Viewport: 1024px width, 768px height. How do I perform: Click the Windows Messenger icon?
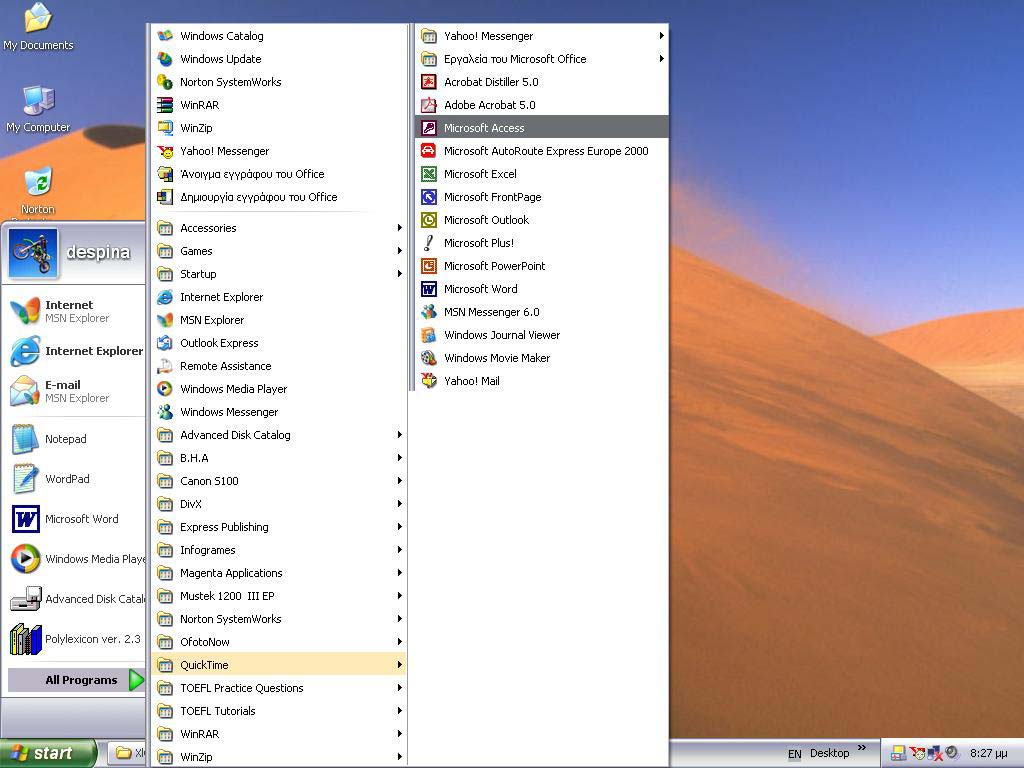point(165,412)
